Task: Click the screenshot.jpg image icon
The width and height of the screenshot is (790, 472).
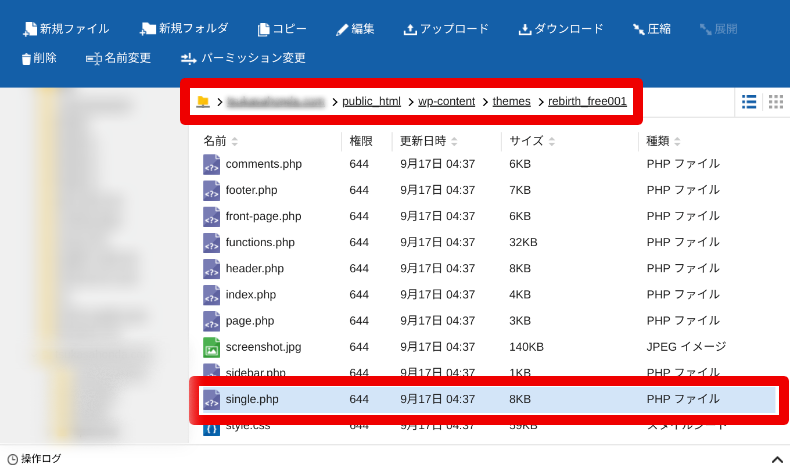Action: 211,348
